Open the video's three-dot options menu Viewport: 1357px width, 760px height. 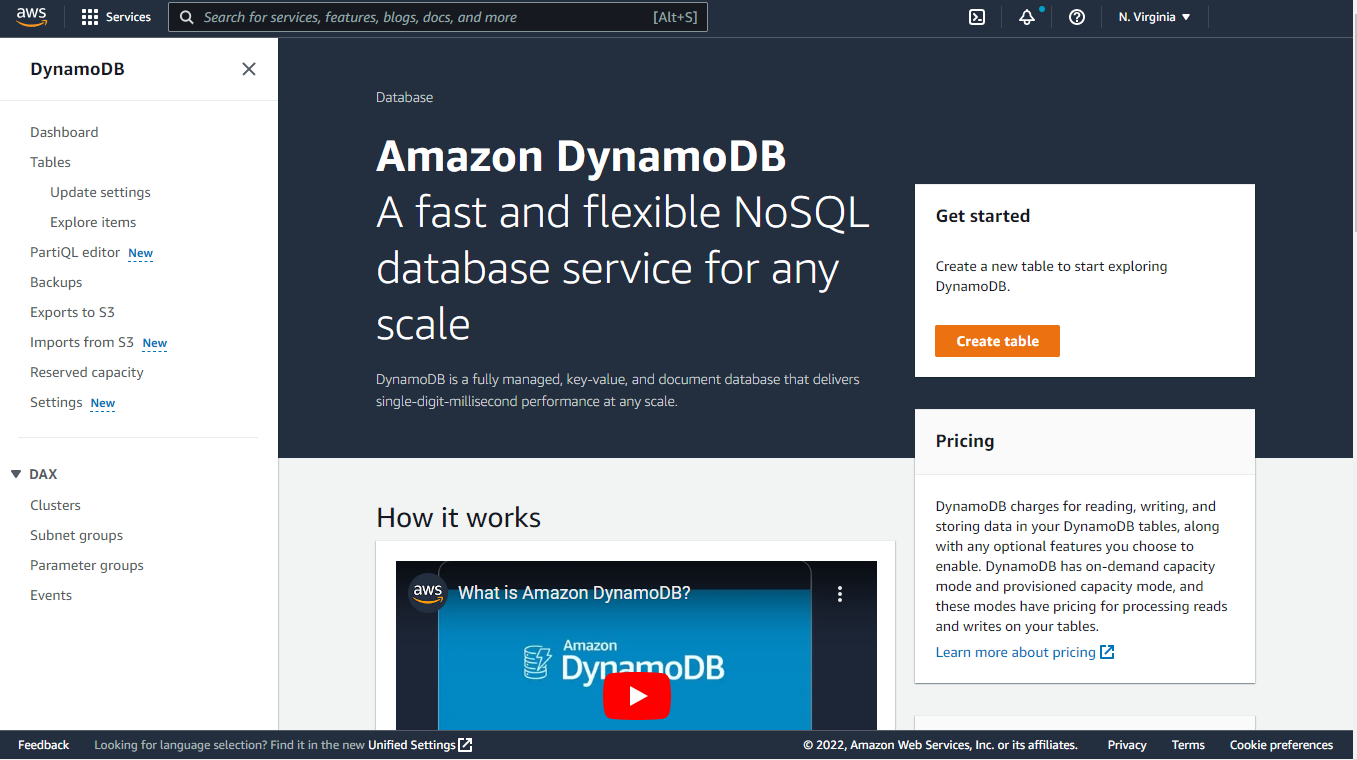(x=840, y=594)
